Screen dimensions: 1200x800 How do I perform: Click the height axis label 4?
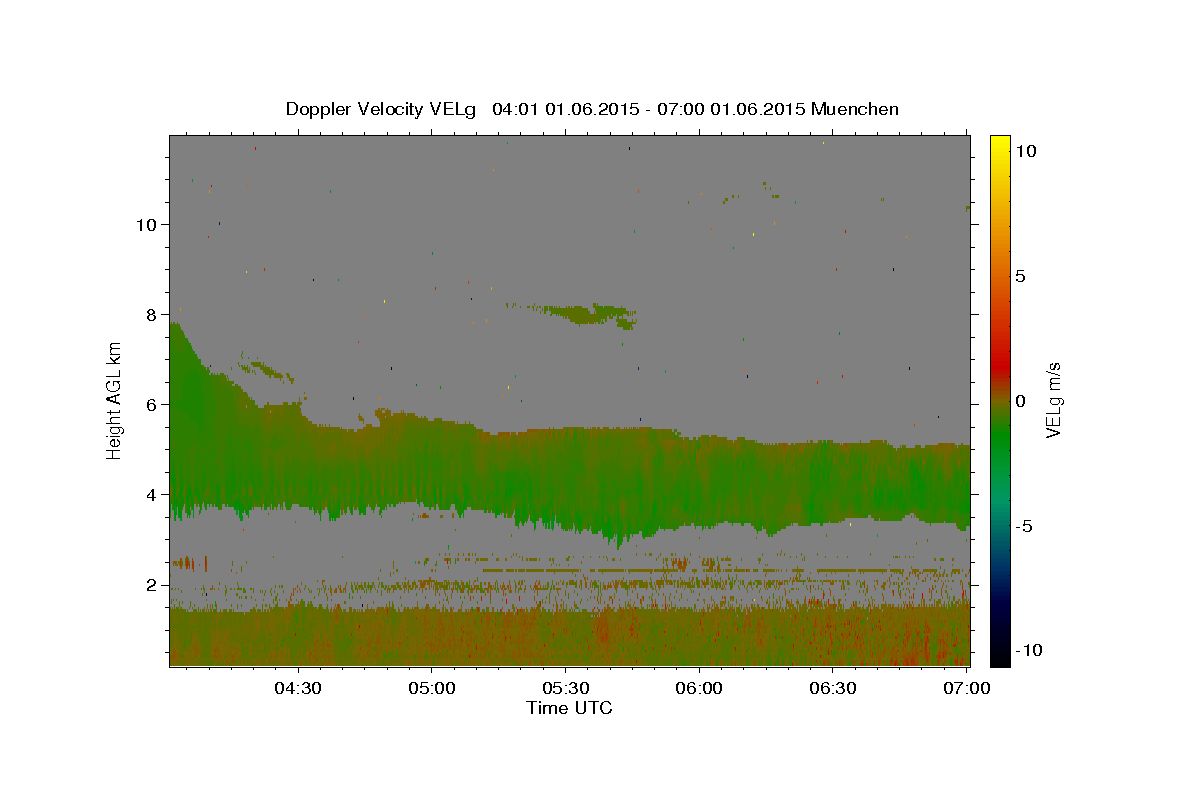tap(152, 494)
